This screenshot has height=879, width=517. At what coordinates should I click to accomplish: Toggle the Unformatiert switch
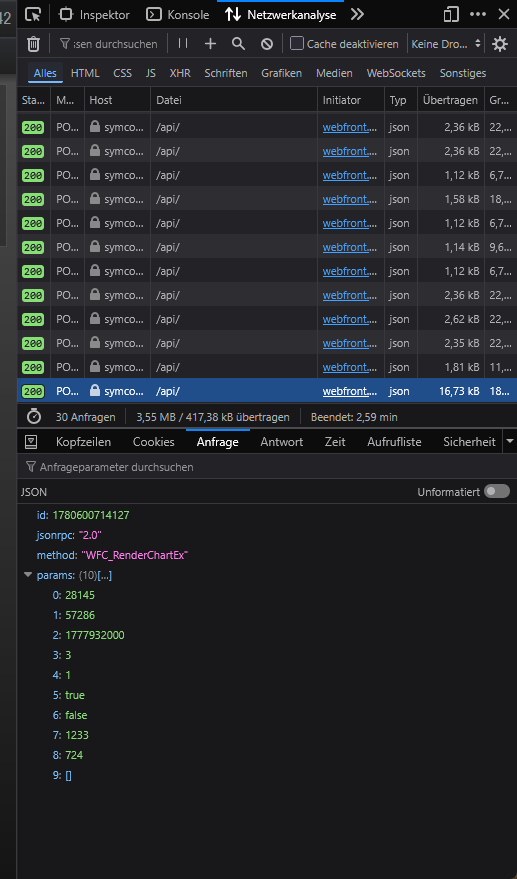point(497,492)
